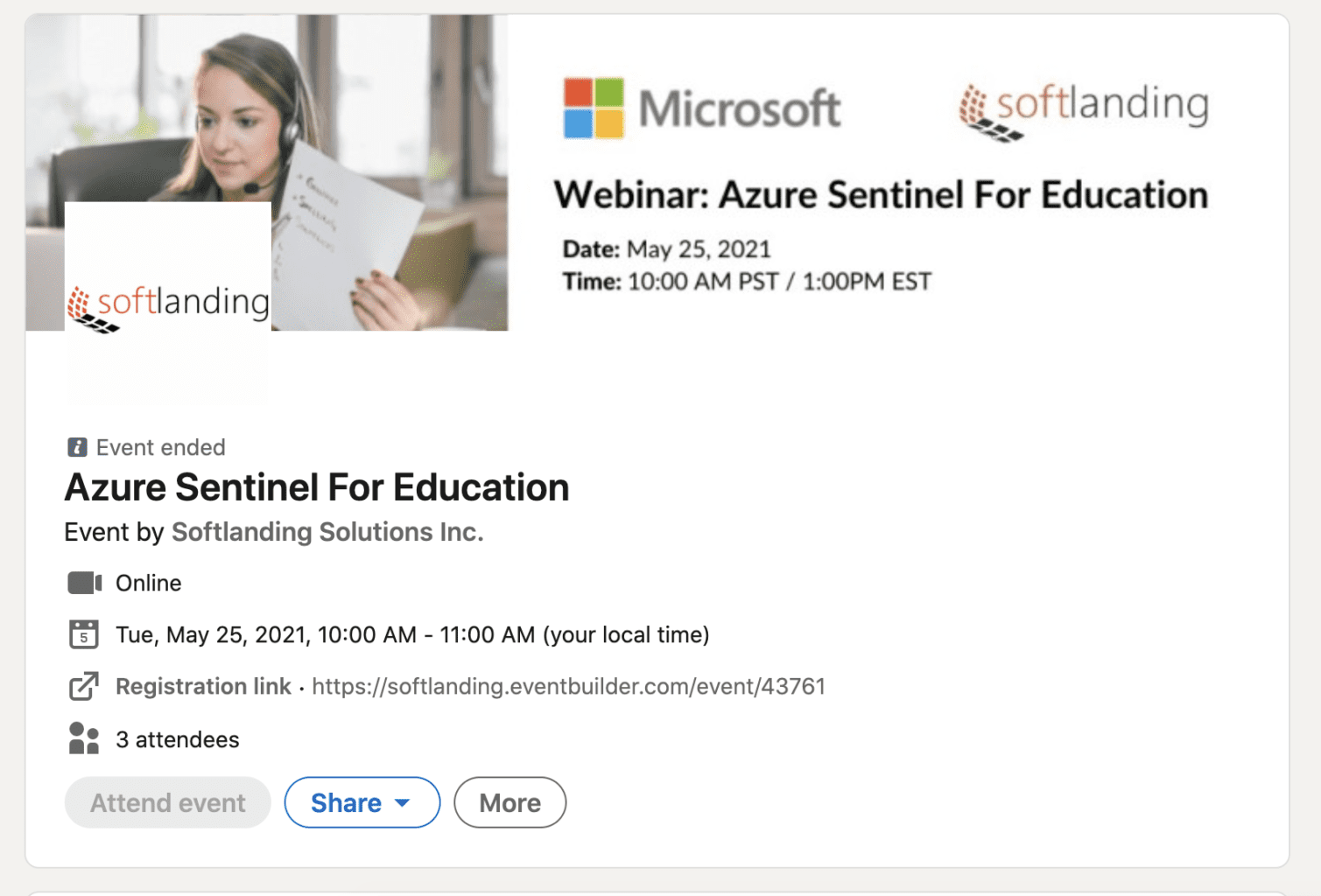
Task: Click the event date and time text
Action: pos(412,634)
